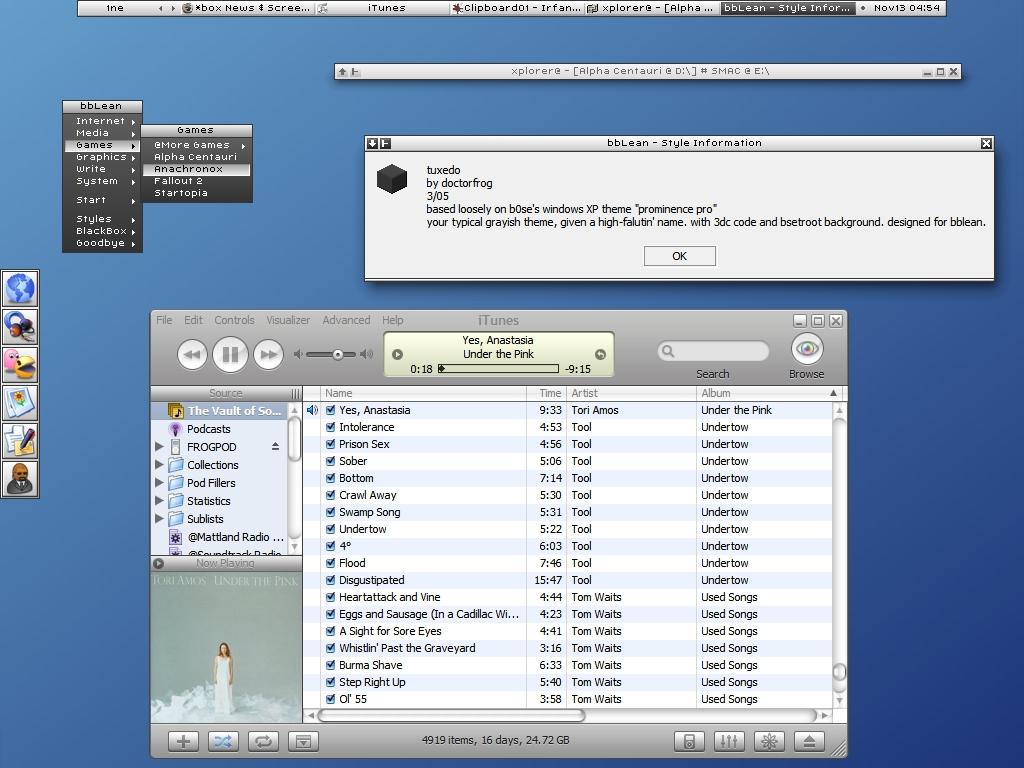Uncheck the Disgustipated song checkbox

pos(330,580)
